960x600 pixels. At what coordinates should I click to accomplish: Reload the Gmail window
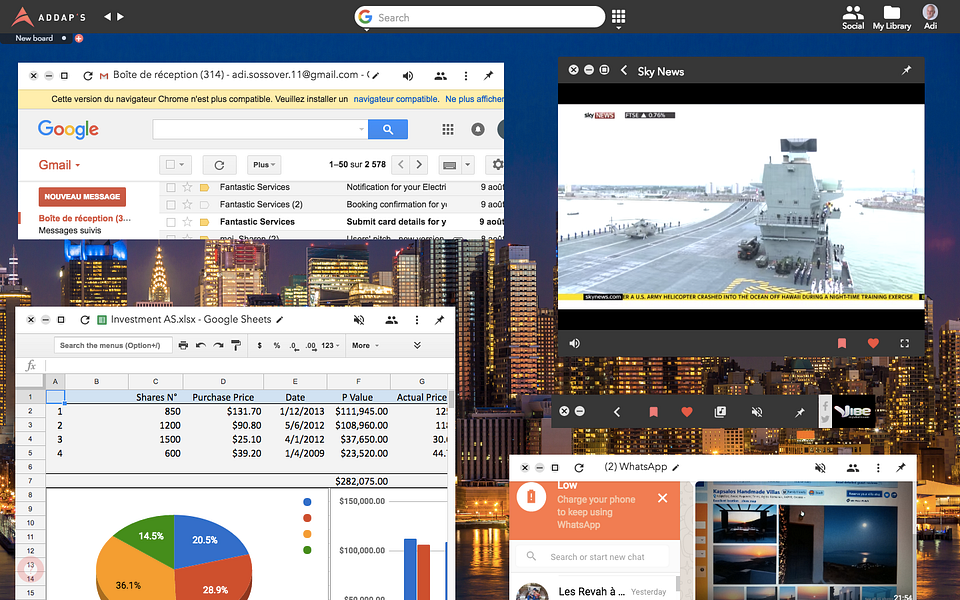coord(88,76)
